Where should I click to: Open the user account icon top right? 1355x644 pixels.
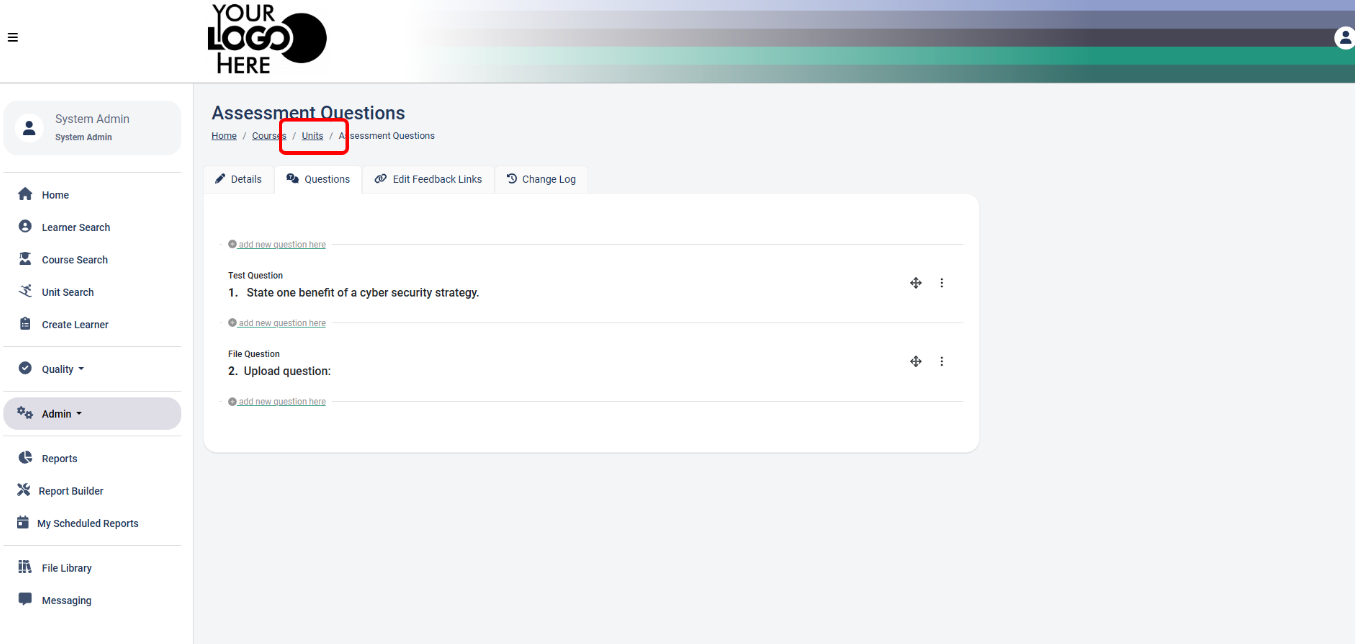[x=1345, y=38]
